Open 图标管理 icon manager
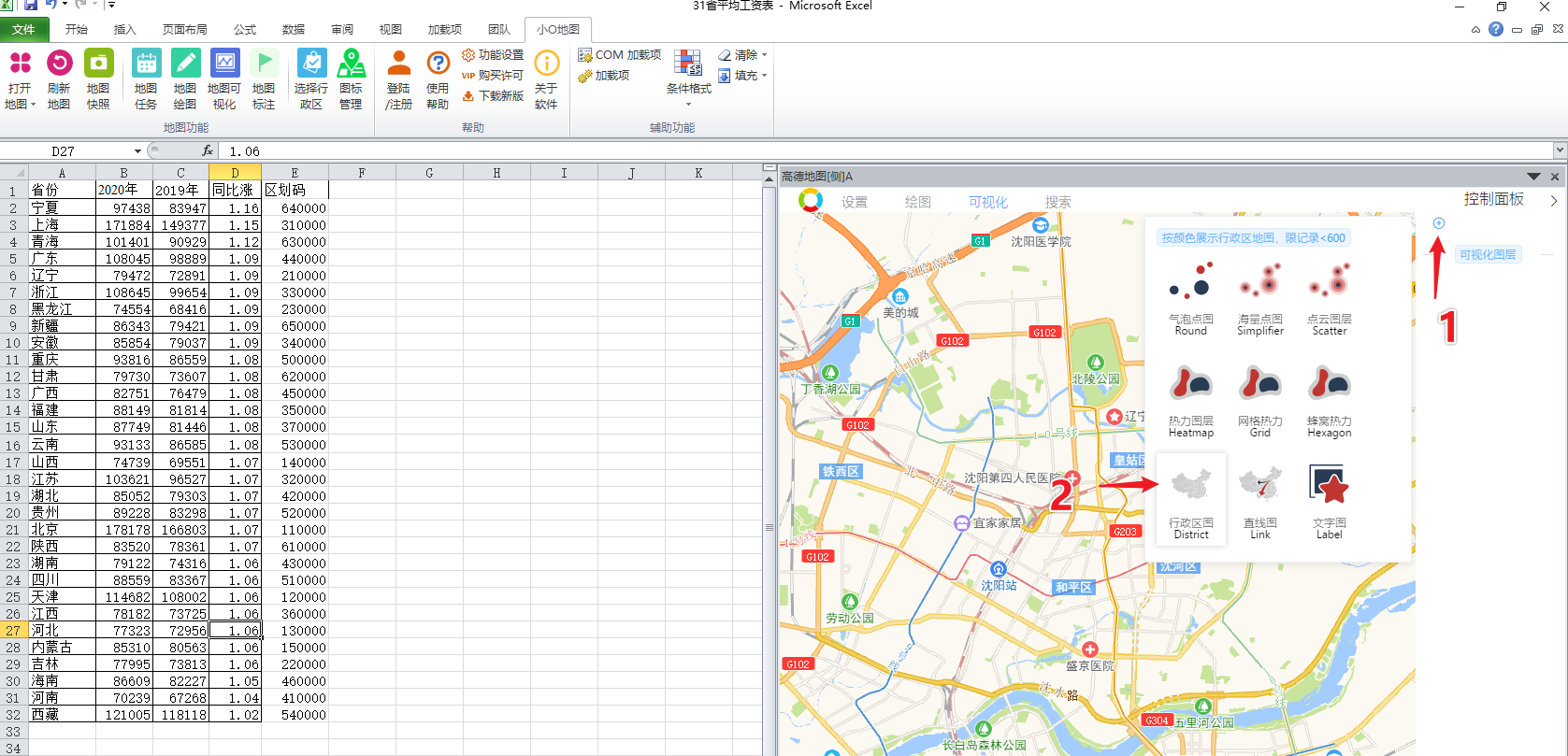Screen dimensions: 1568x756 pos(351,80)
